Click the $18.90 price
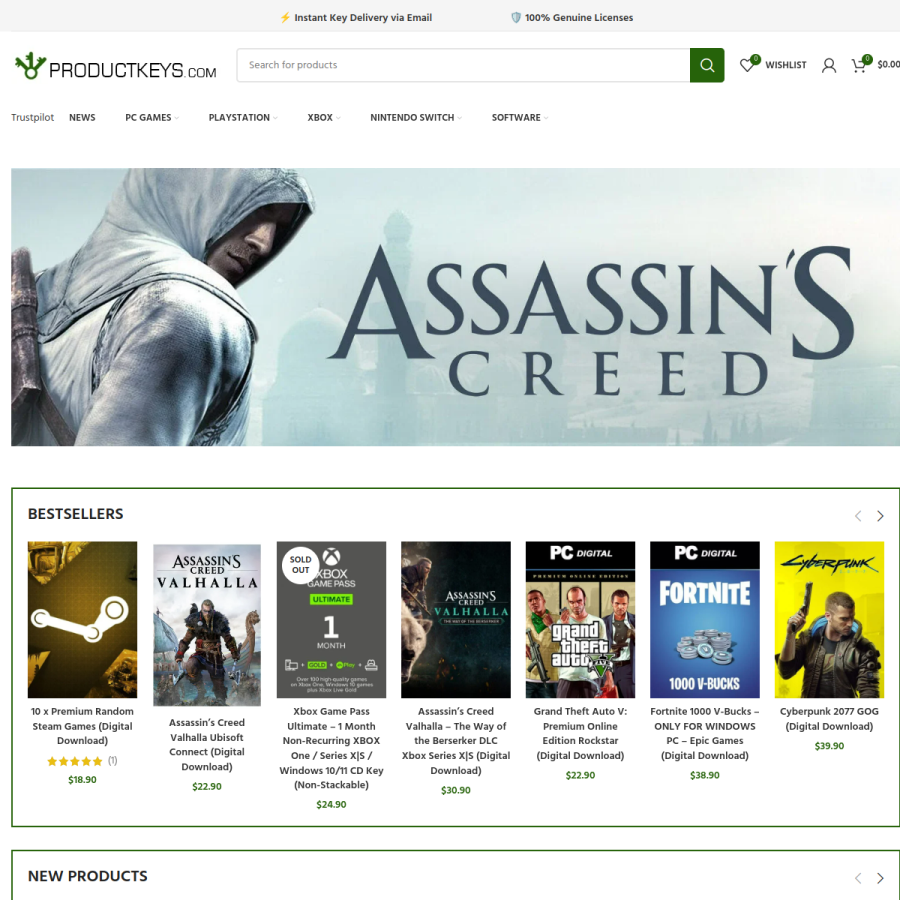The image size is (900, 900). (x=82, y=779)
